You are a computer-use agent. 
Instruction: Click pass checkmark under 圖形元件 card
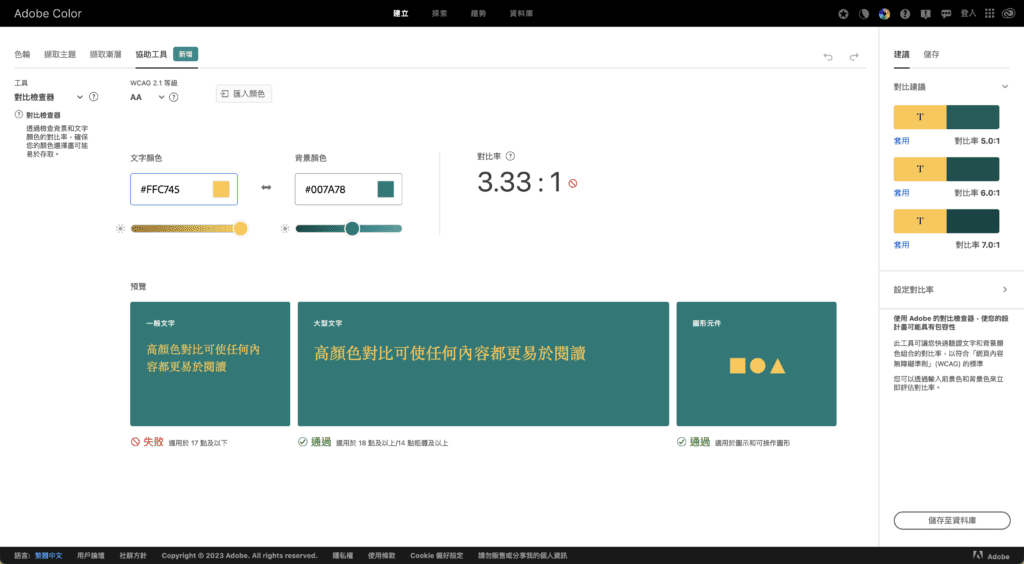[682, 442]
